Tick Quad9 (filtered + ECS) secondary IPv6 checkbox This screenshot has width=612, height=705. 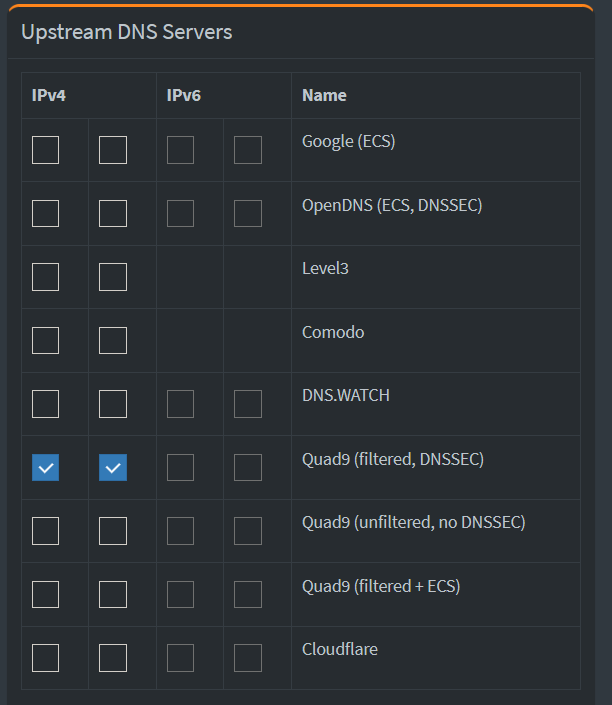click(248, 594)
